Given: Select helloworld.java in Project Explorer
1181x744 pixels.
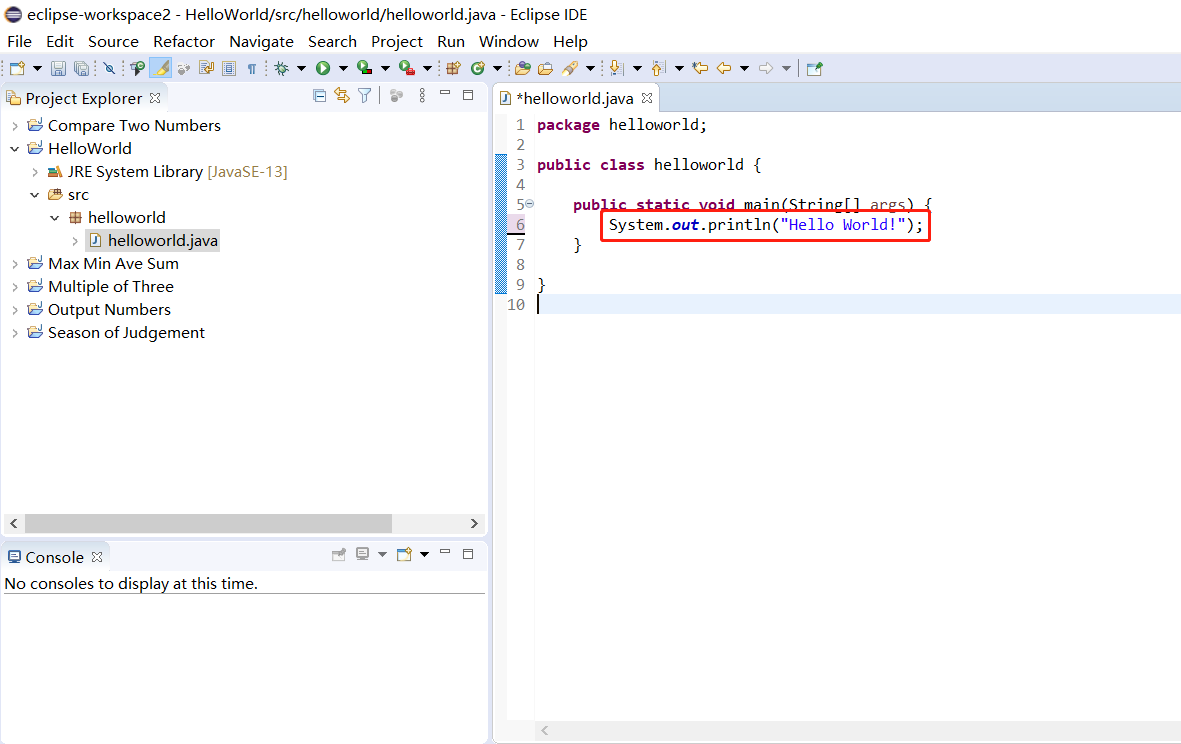Looking at the screenshot, I should point(162,241).
